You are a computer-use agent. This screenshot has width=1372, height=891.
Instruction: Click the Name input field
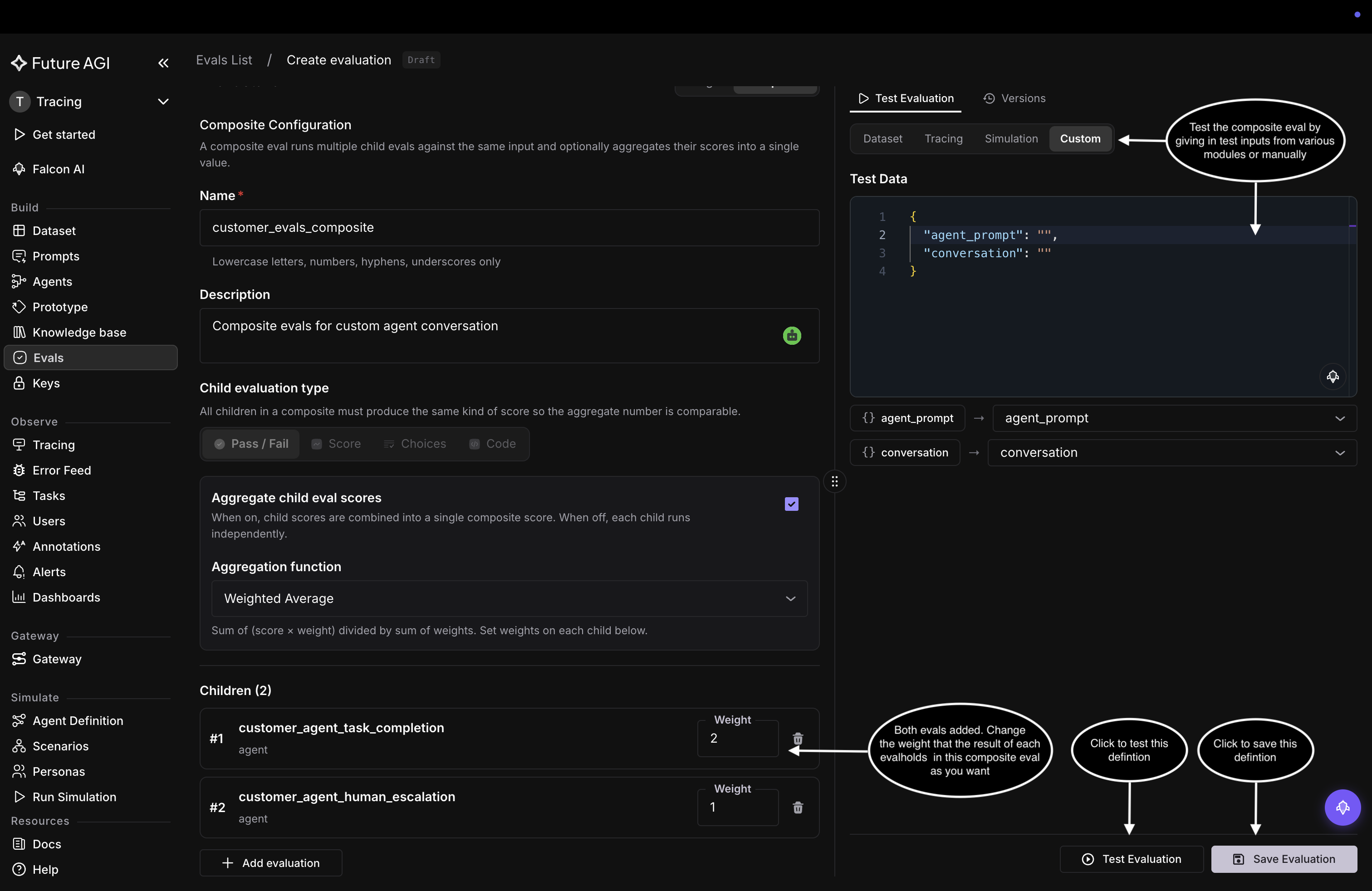tap(509, 227)
